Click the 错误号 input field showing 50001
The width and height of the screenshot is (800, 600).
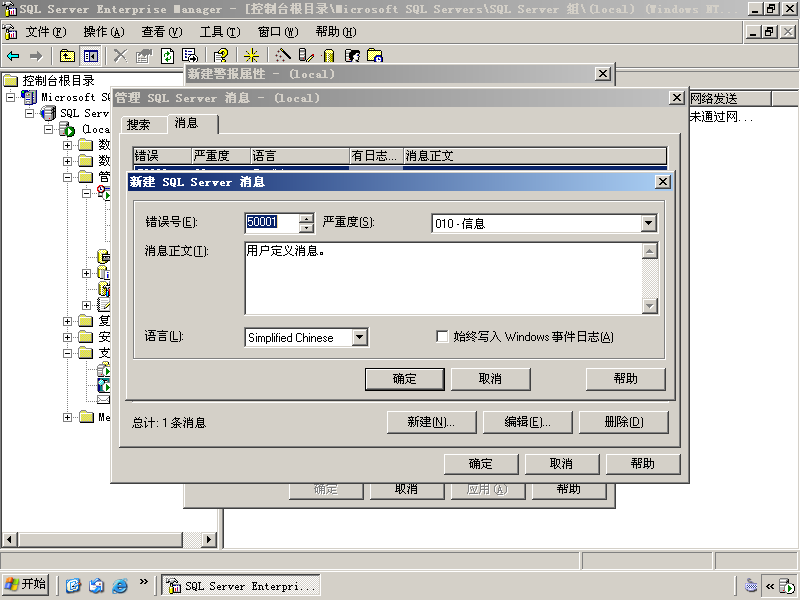pos(271,223)
